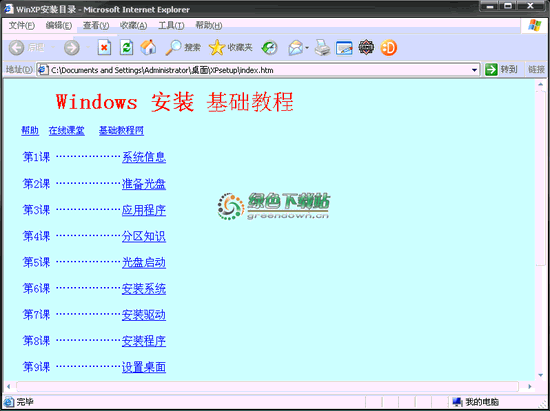Open lesson 2 link 准备光盘
This screenshot has height=411, width=550.
tap(144, 184)
